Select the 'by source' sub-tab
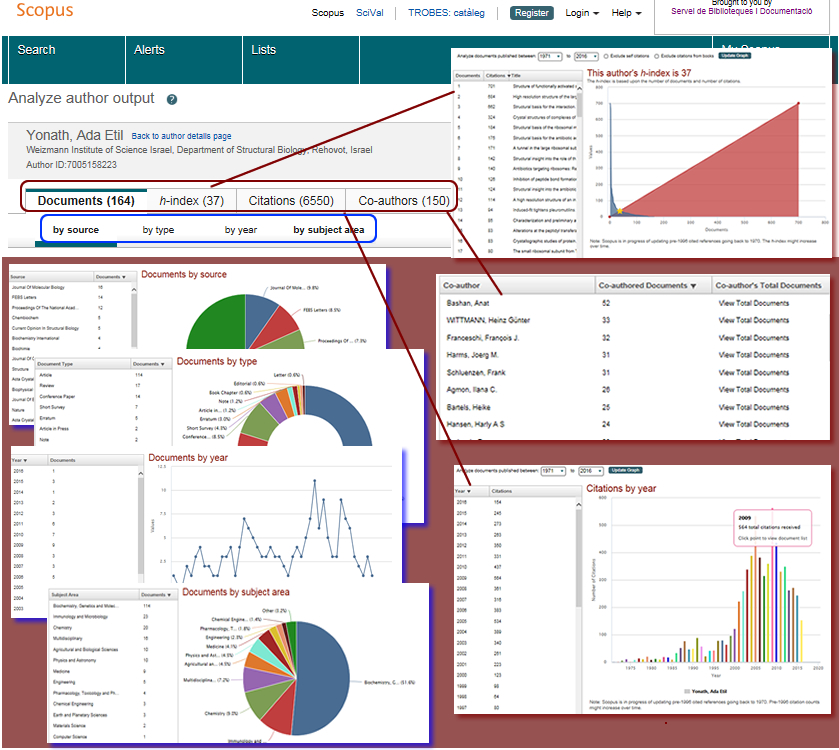This screenshot has width=839, height=750. pos(76,230)
